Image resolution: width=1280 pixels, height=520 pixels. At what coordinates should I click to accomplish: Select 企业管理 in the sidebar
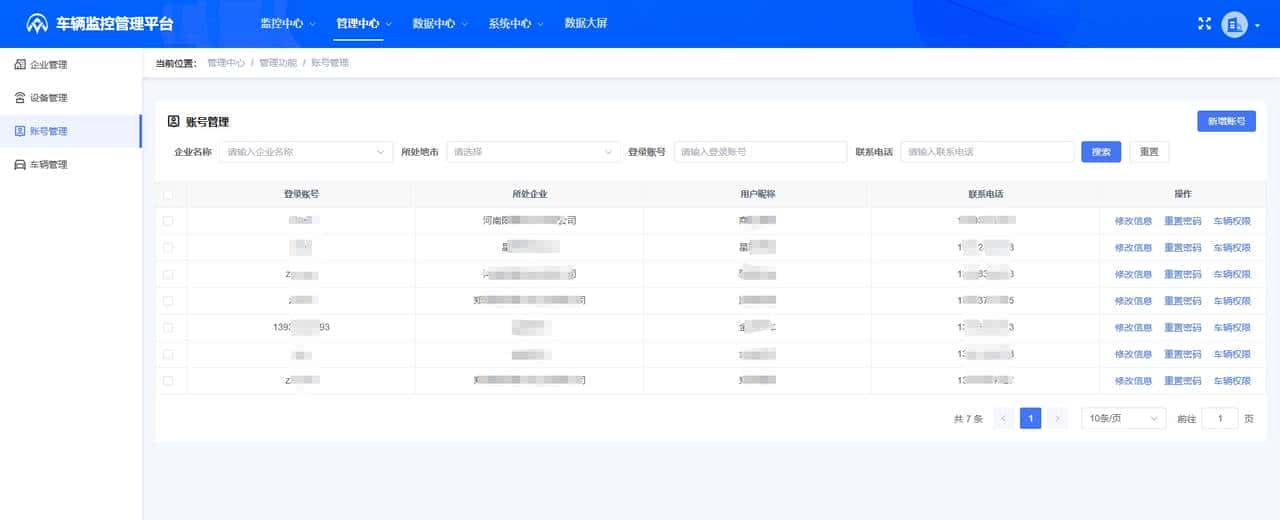coord(71,65)
